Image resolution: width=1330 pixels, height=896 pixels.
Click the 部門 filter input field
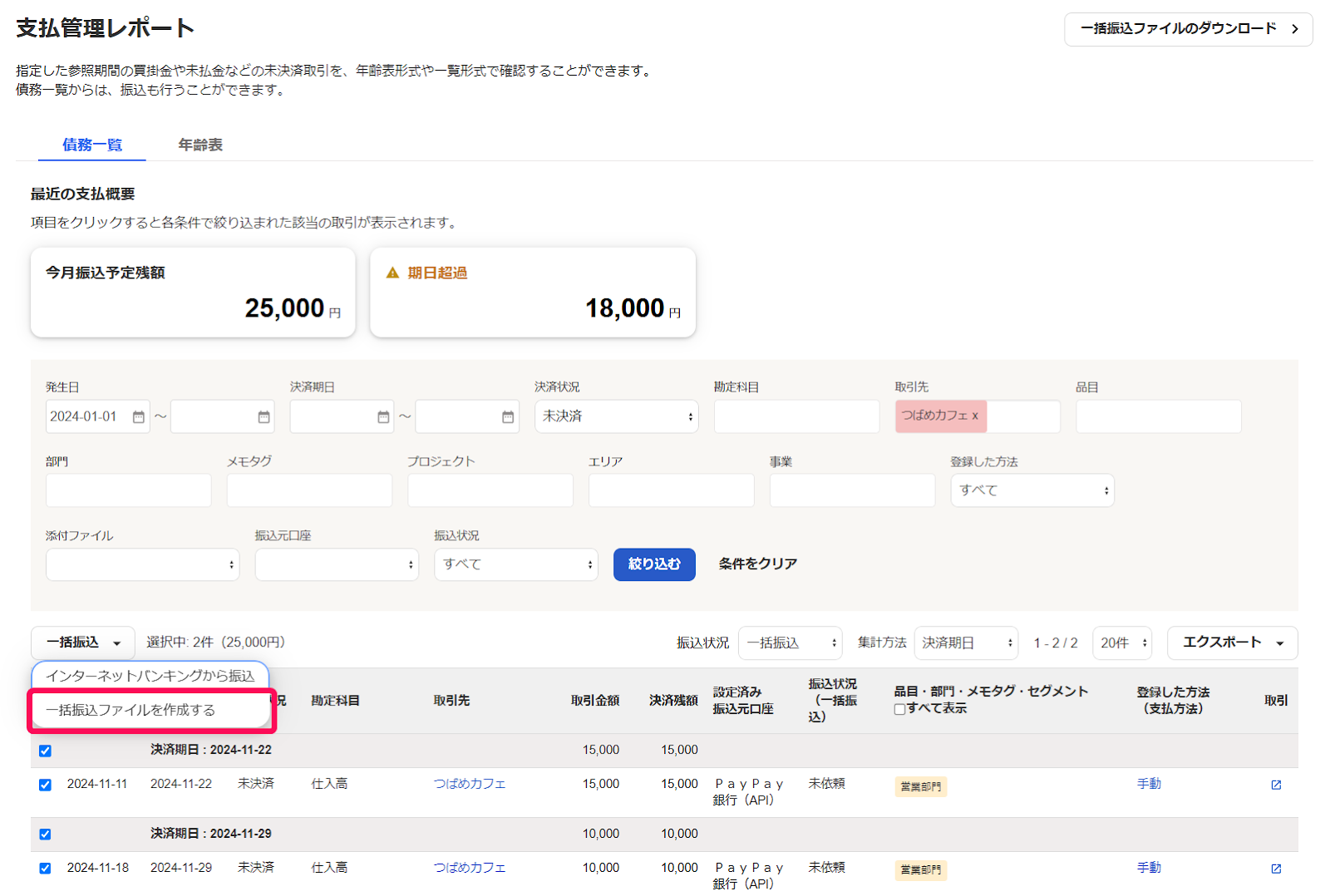point(129,490)
